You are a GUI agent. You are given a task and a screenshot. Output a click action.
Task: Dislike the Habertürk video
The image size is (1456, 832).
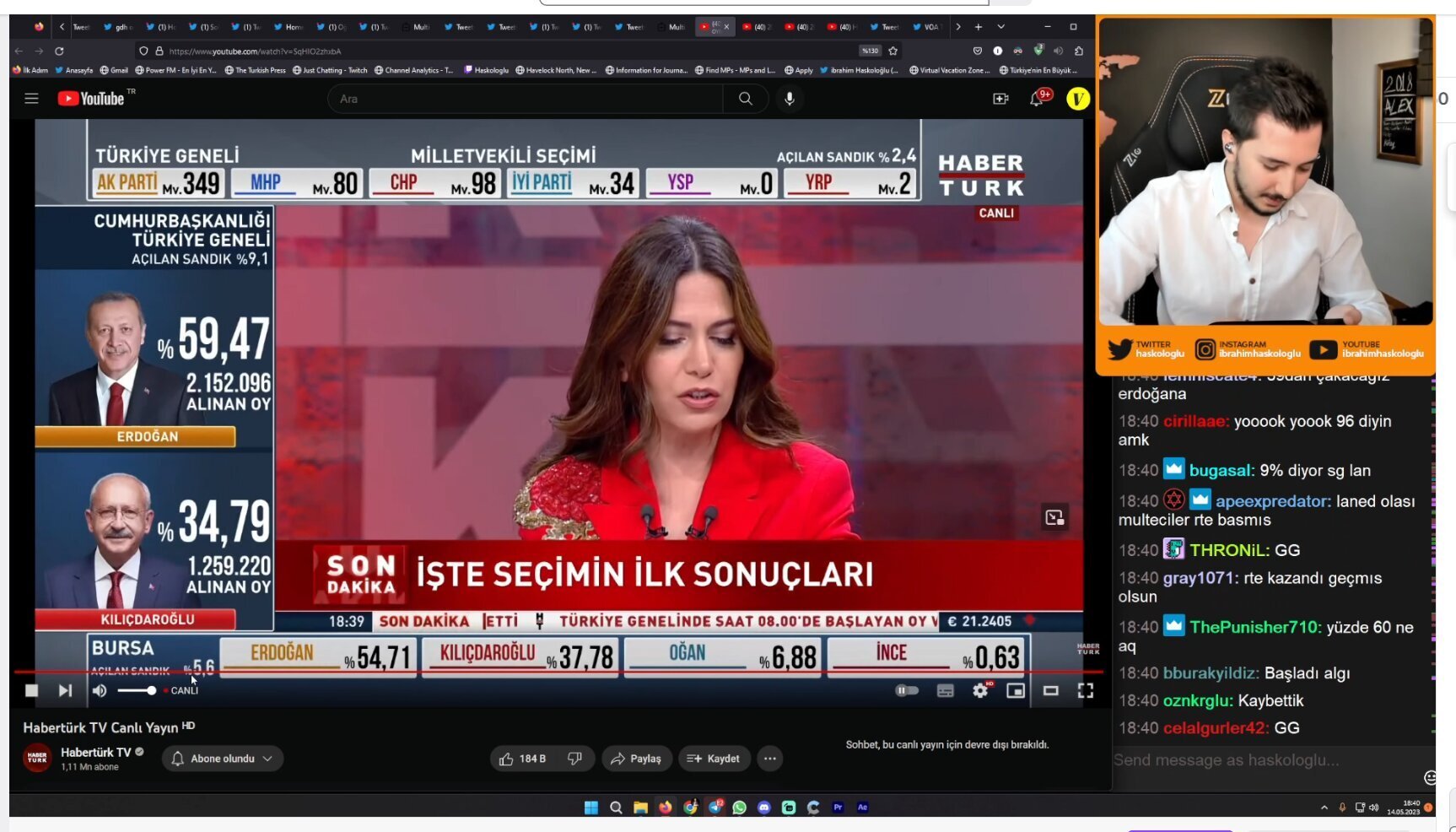click(575, 759)
